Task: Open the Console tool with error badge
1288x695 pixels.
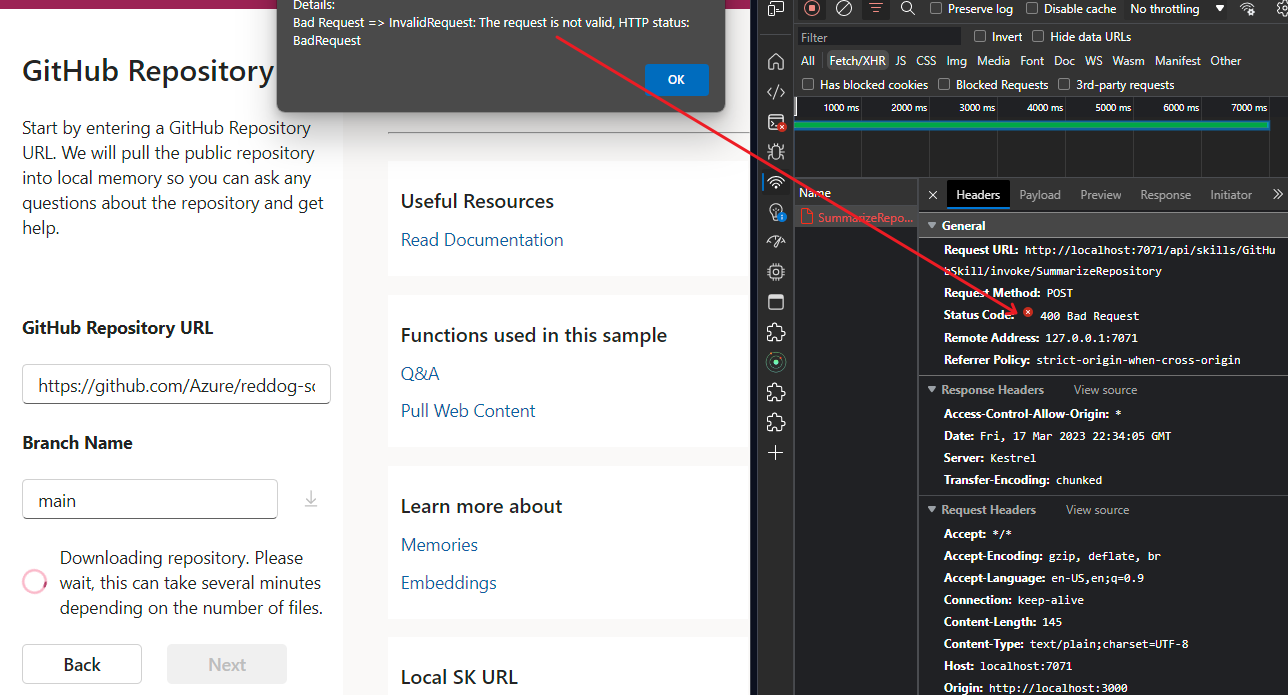Action: (x=776, y=122)
